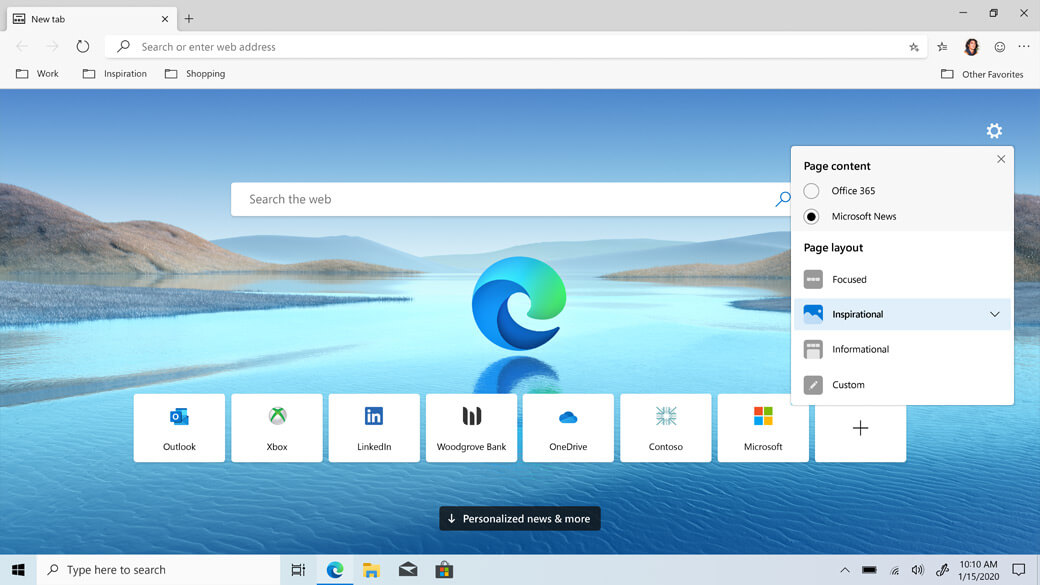1040x585 pixels.
Task: Switch page layout to Focused
Action: point(850,279)
